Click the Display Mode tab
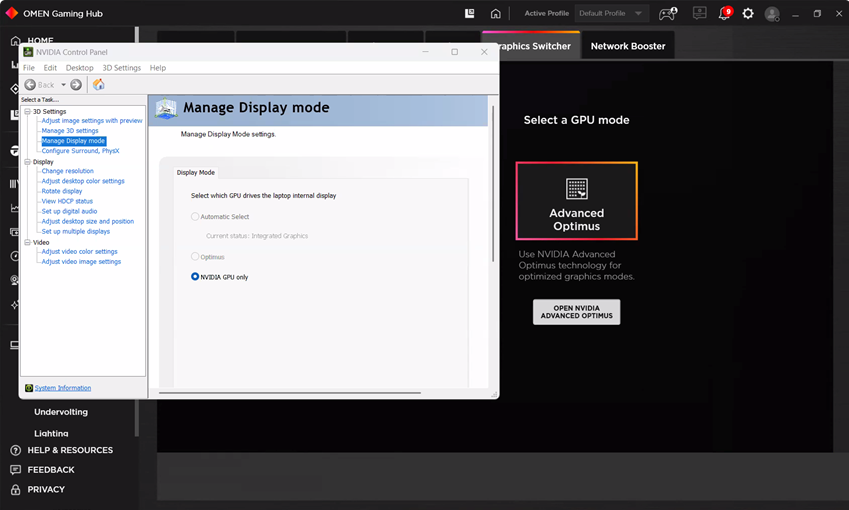The width and height of the screenshot is (849, 510). click(195, 173)
